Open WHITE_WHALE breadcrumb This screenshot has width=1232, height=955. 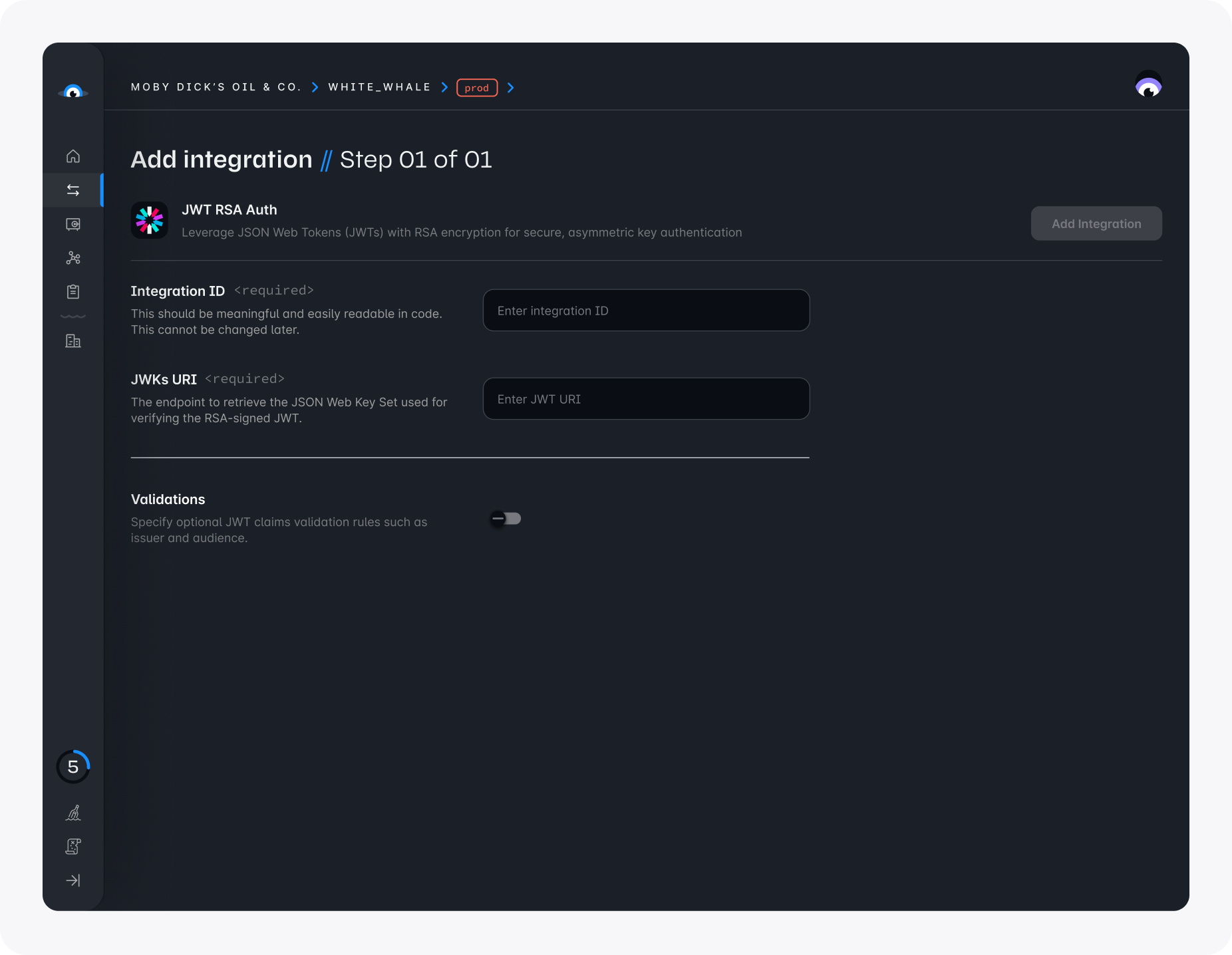coord(379,87)
